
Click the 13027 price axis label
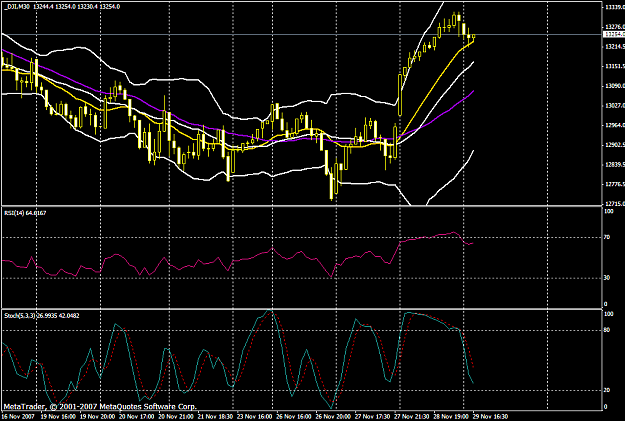click(614, 106)
